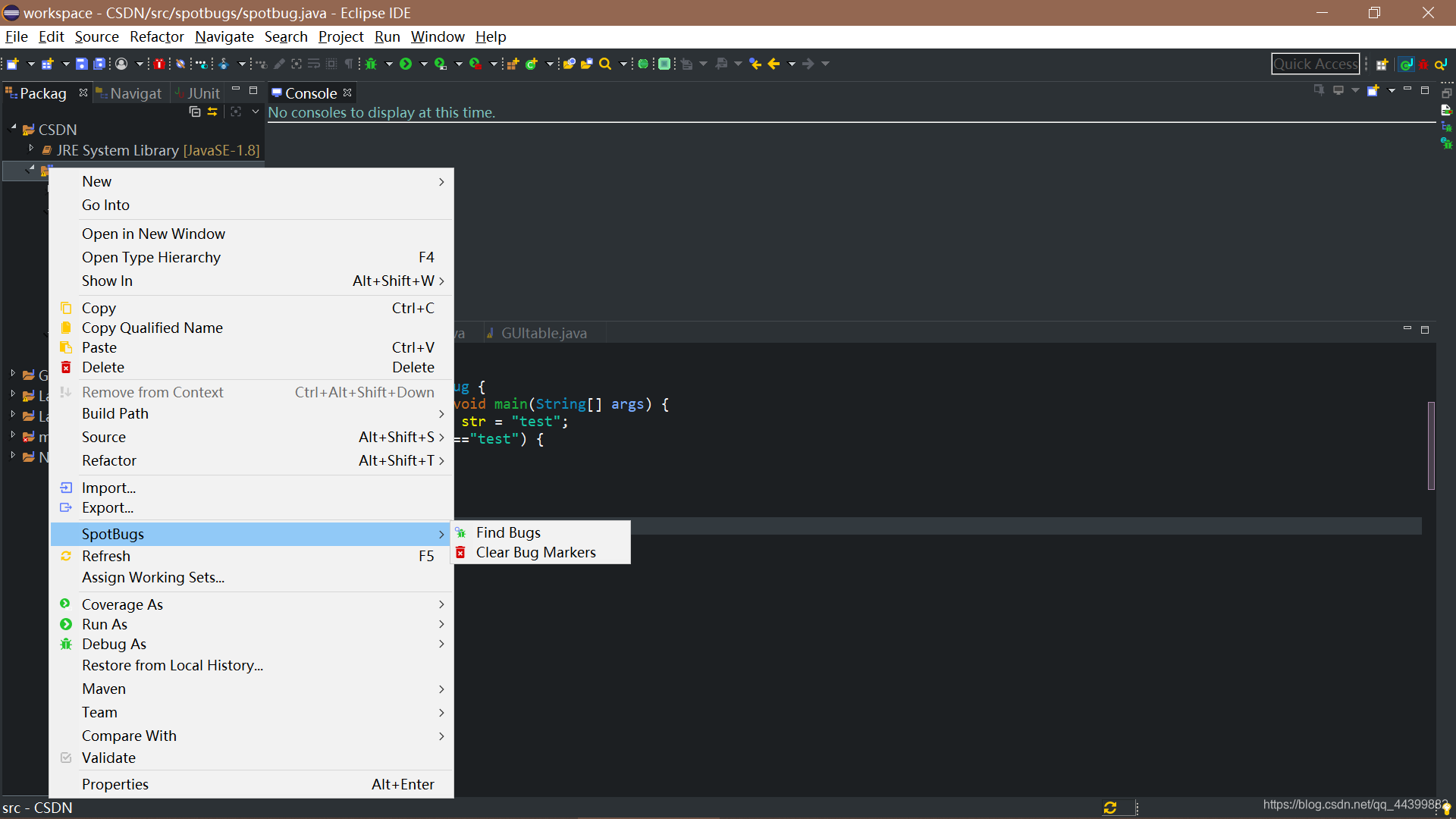Click Find Bugs menu option
Screen dimensions: 1456x819
pyautogui.click(x=507, y=531)
